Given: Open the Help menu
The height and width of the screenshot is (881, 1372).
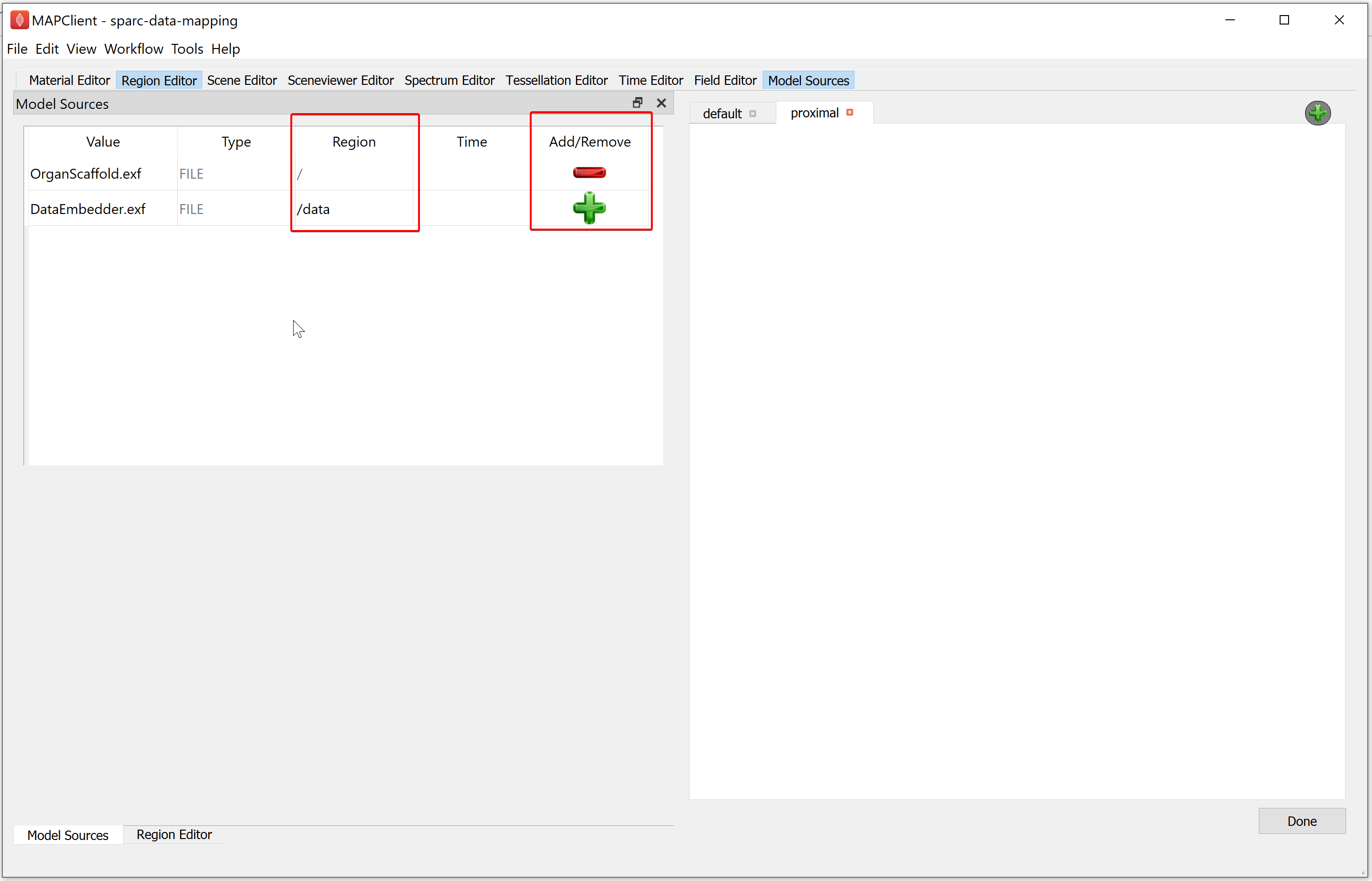Looking at the screenshot, I should [x=225, y=49].
